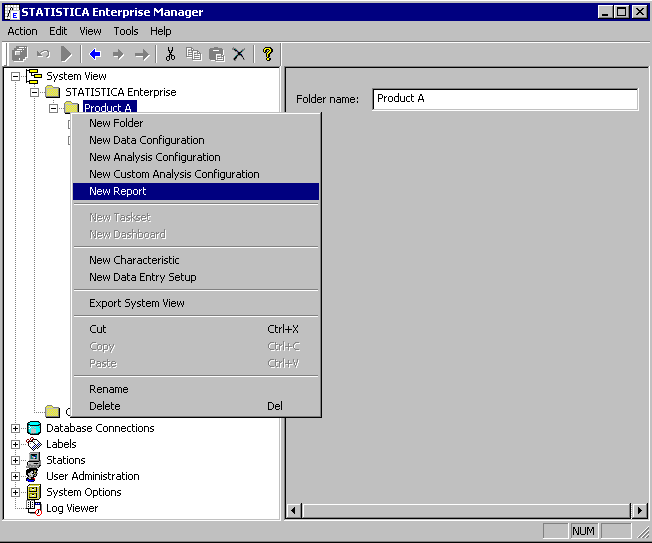Click the System Options cabinet icon
The height and width of the screenshot is (543, 652).
[34, 492]
